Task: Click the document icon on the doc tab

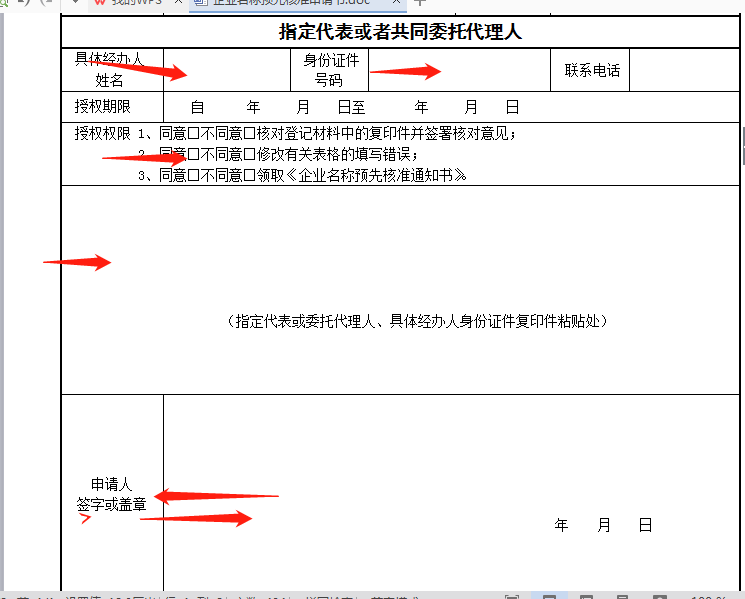Action: pyautogui.click(x=201, y=3)
